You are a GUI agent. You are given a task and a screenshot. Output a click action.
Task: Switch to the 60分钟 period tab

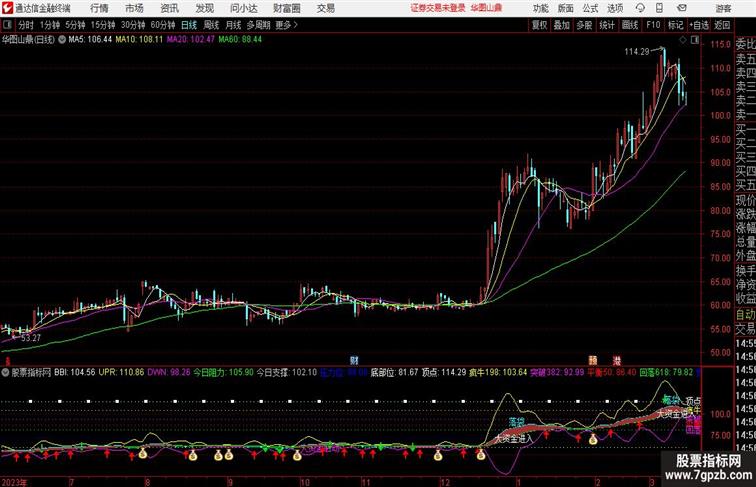coord(163,25)
